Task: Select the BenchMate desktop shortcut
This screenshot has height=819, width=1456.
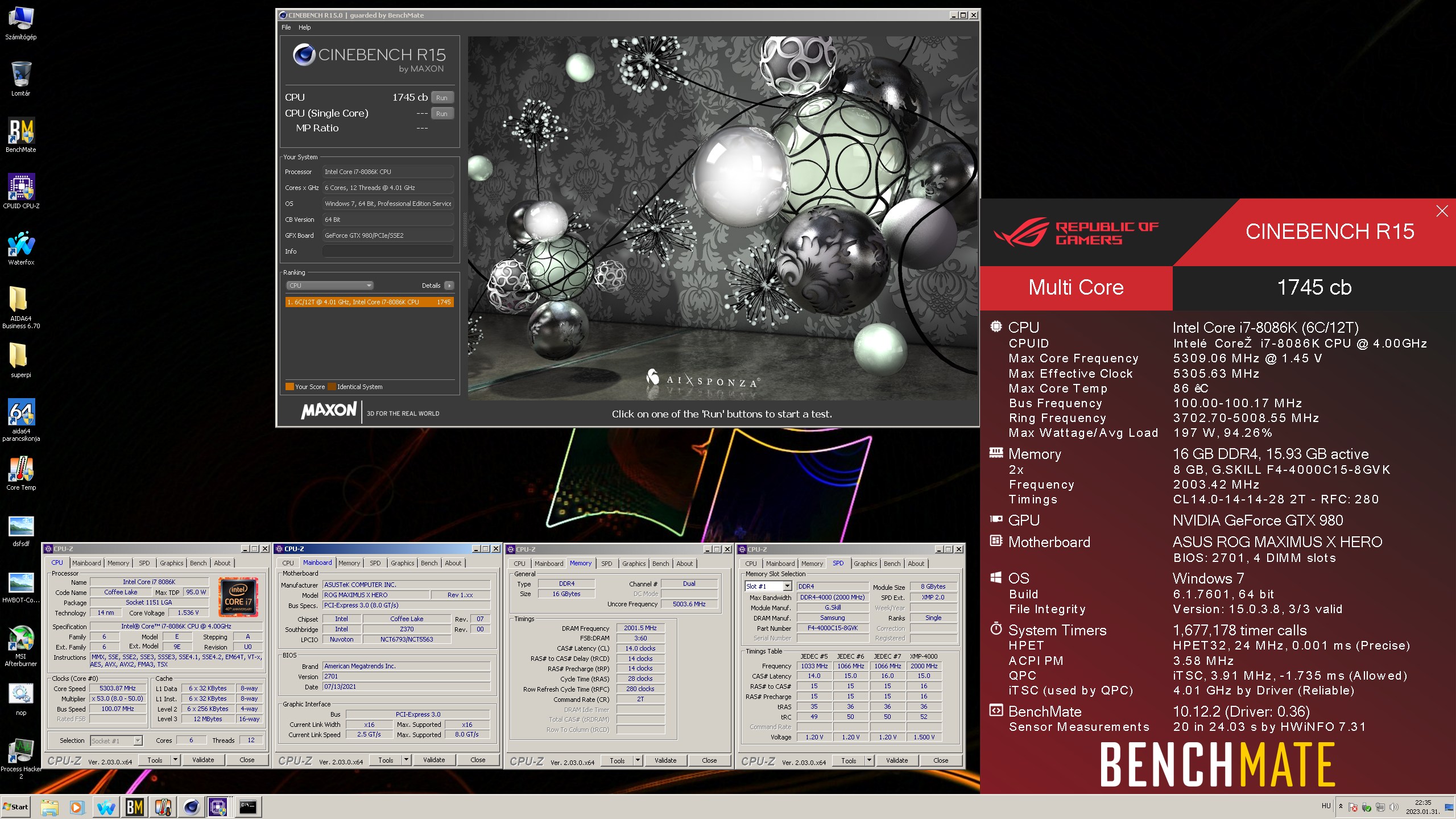Action: tap(21, 135)
